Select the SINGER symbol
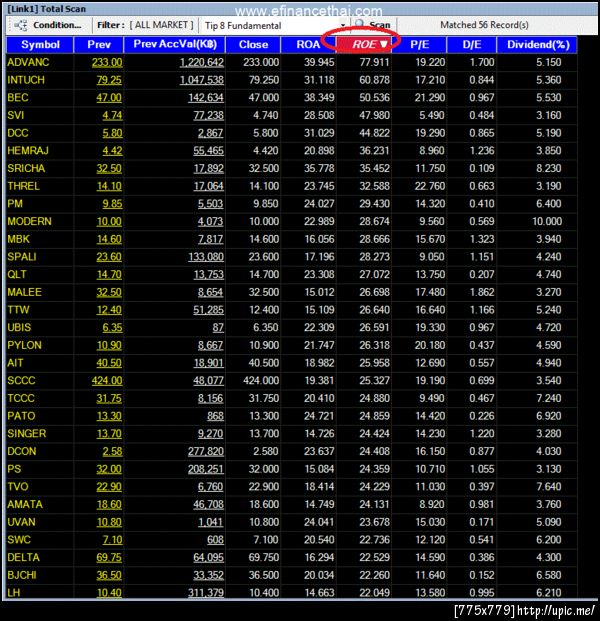This screenshot has width=600, height=621. pyautogui.click(x=27, y=434)
